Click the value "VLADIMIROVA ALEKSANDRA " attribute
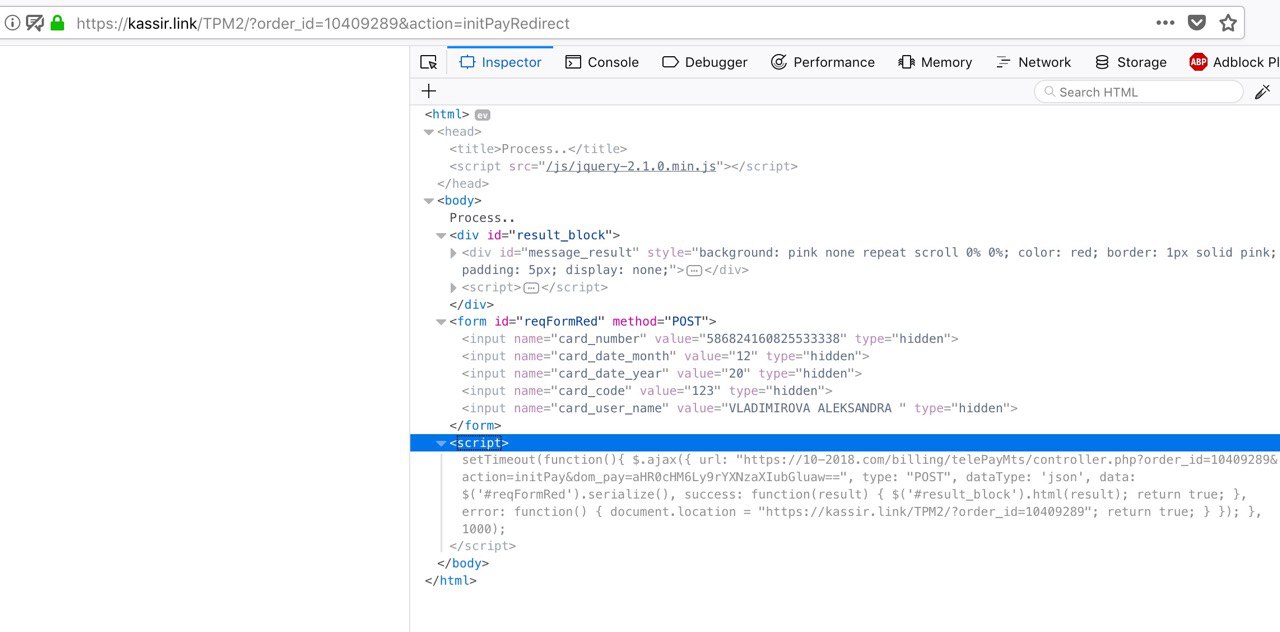The height and width of the screenshot is (632, 1280). pos(790,408)
